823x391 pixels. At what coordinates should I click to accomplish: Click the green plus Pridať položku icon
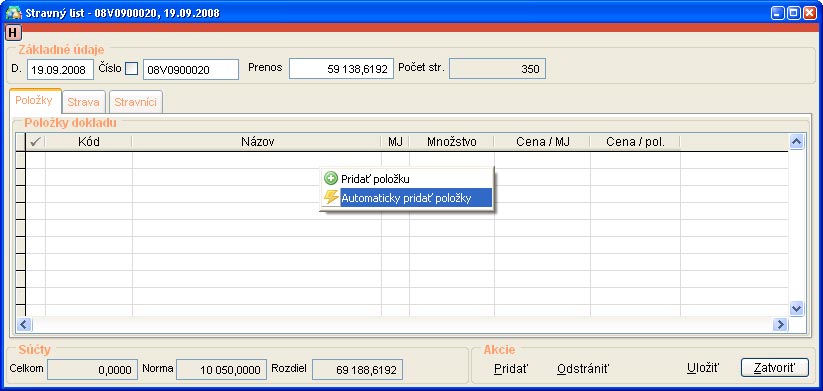(331, 178)
